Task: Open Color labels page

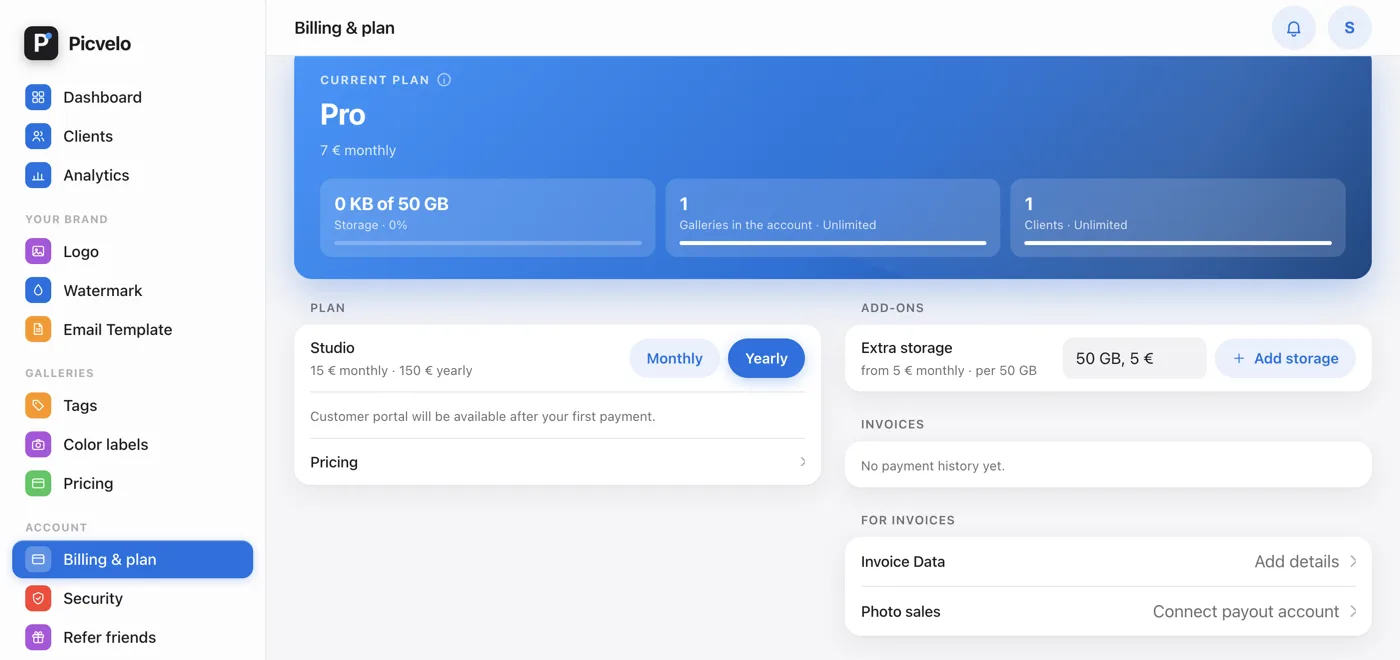Action: click(132, 444)
